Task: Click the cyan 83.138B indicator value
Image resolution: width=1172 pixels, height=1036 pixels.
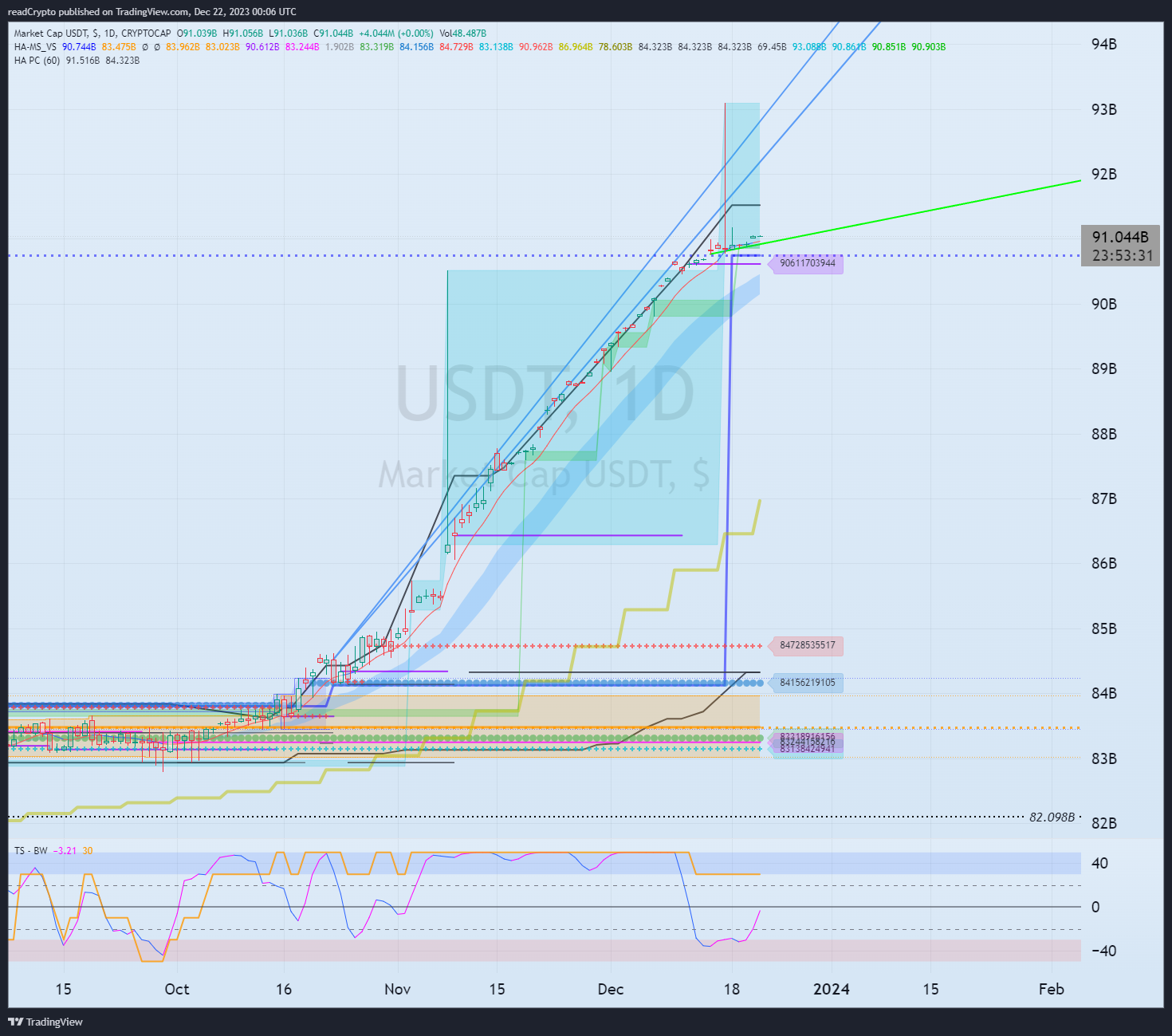Action: pos(496,47)
